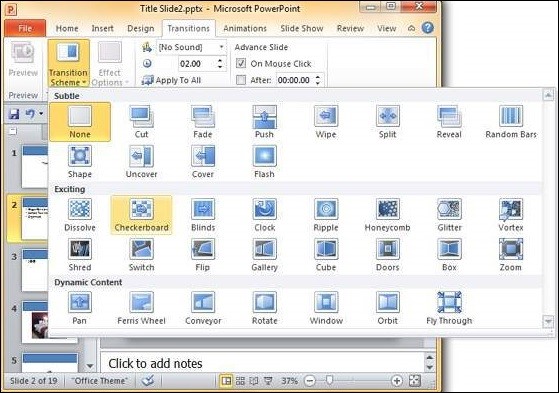Select the Doors transition
559x393 pixels.
tap(388, 255)
